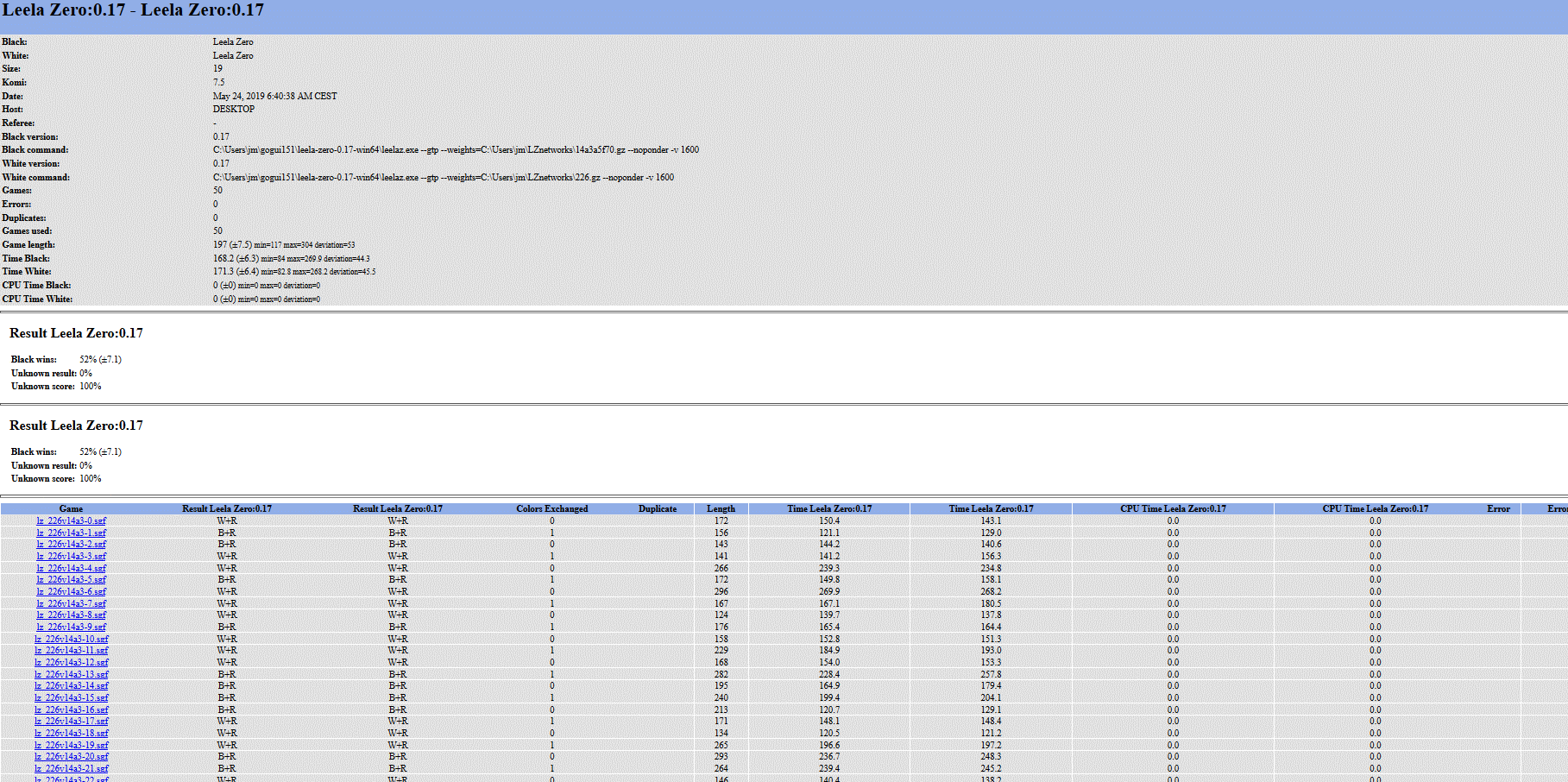Open game file lz_226v14a3-20.sgf
This screenshot has width=1568, height=782.
pyautogui.click(x=71, y=757)
